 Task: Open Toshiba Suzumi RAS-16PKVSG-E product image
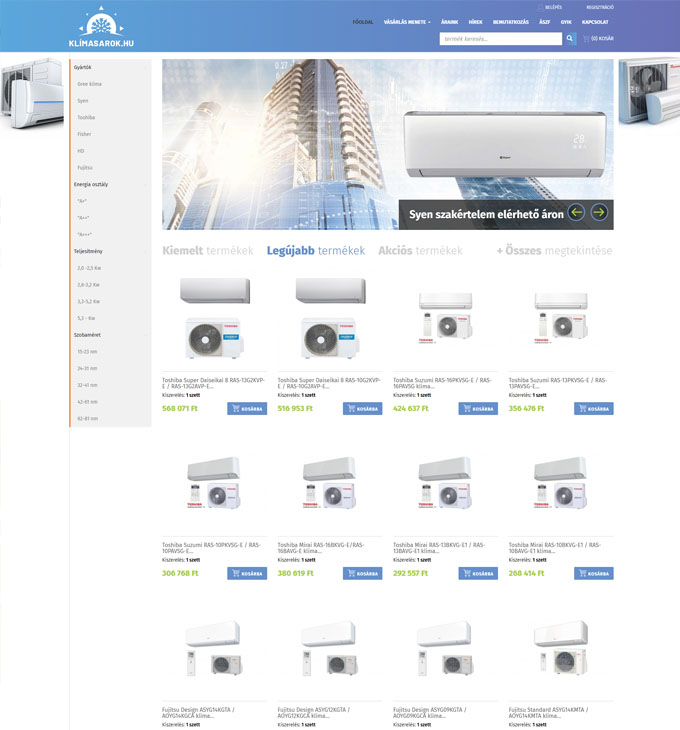[445, 318]
